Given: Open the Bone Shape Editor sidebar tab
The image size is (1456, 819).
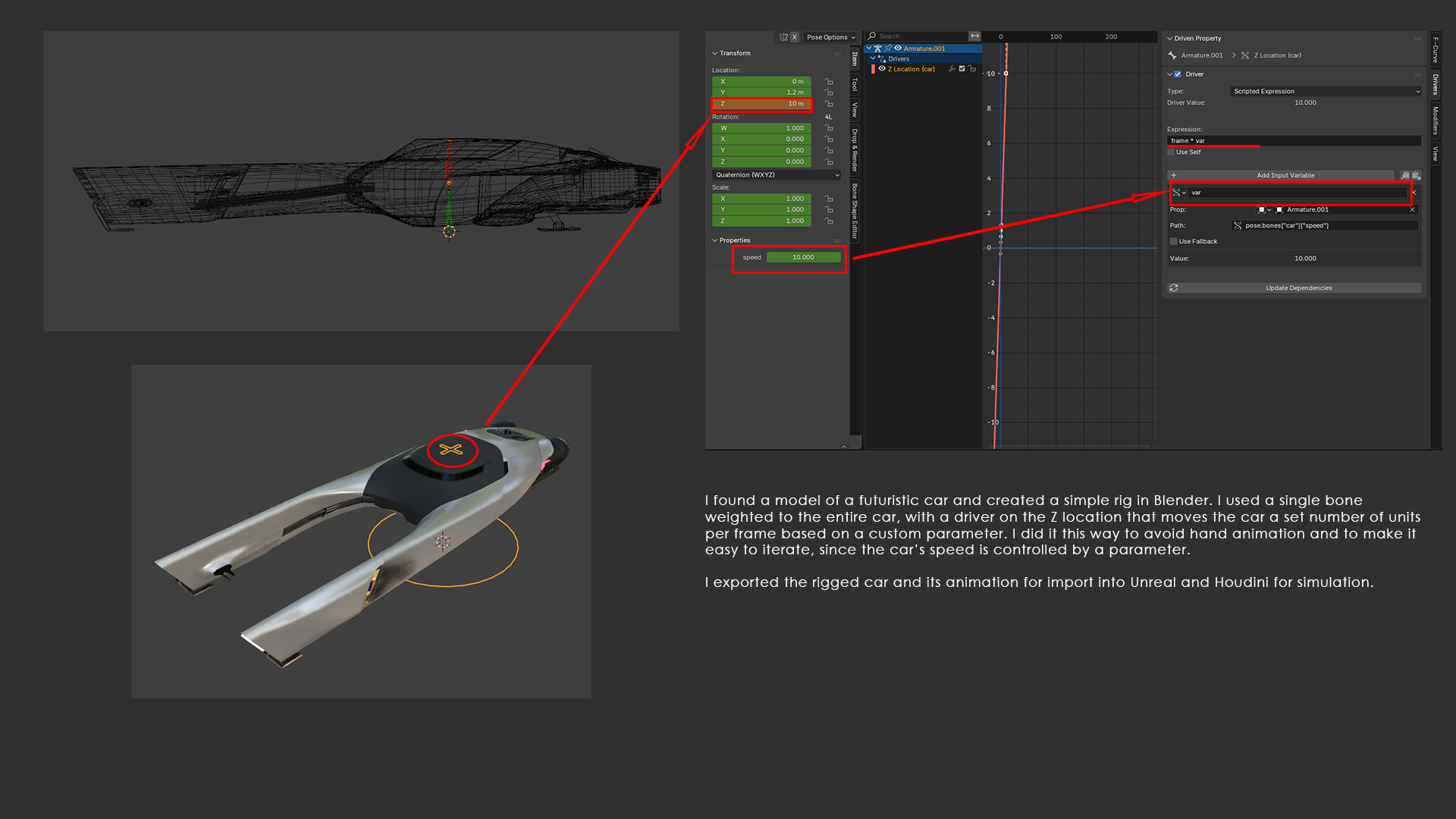Looking at the screenshot, I should point(855,211).
